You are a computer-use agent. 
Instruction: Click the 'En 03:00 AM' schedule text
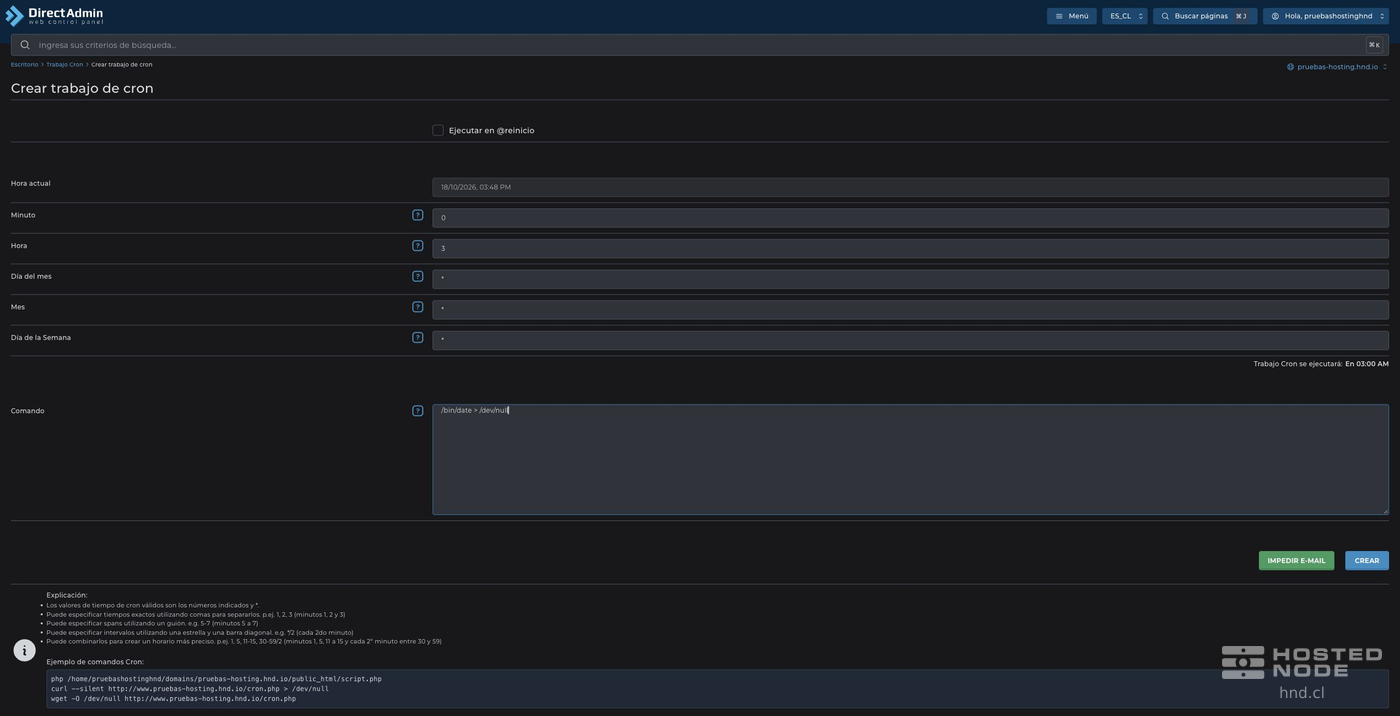tap(1366, 364)
